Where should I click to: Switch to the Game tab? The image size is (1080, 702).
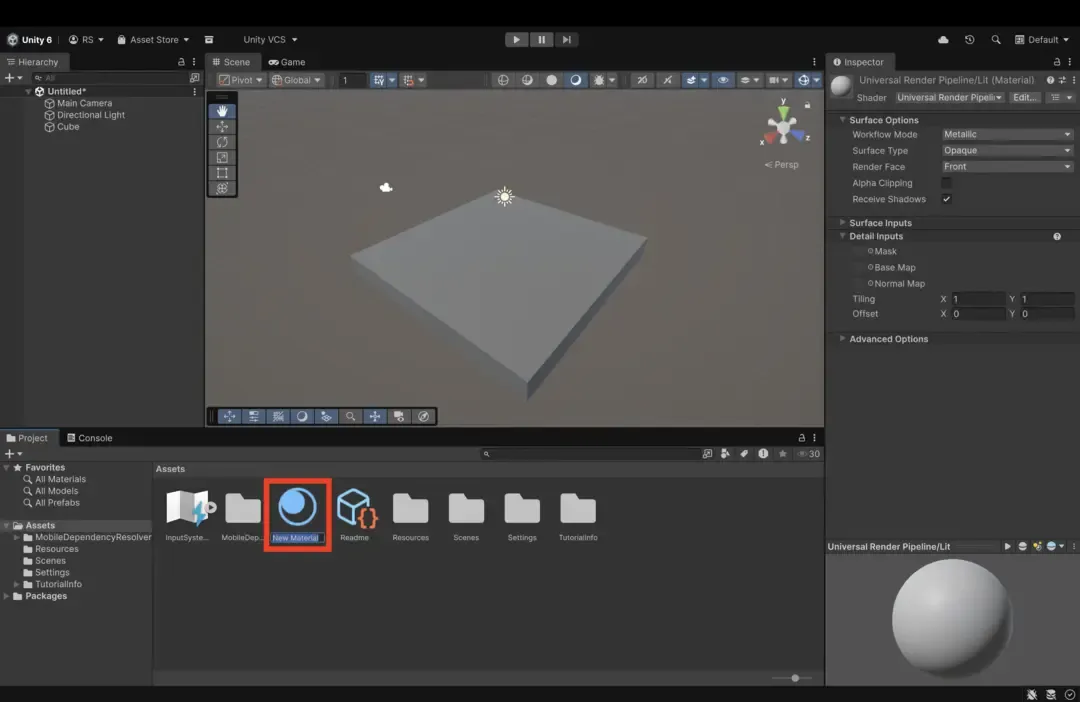287,62
